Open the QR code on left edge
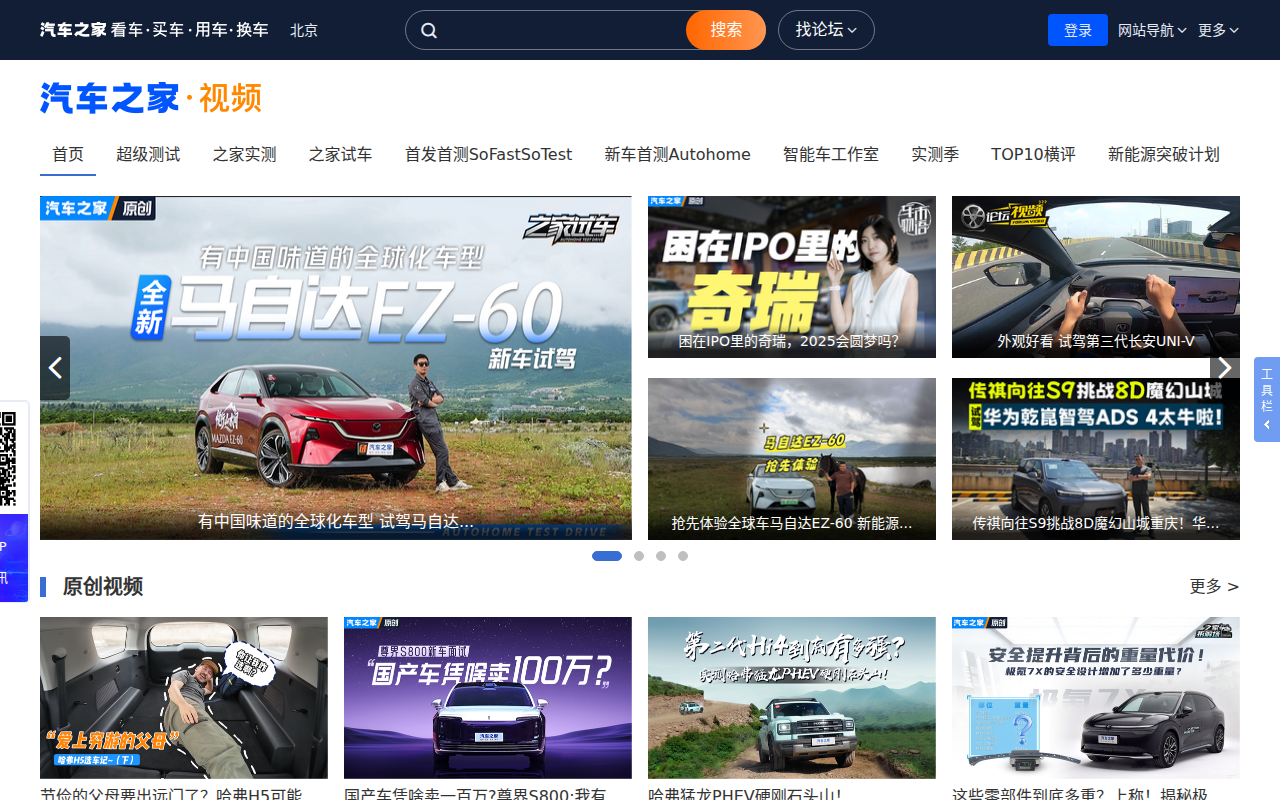 [8, 458]
